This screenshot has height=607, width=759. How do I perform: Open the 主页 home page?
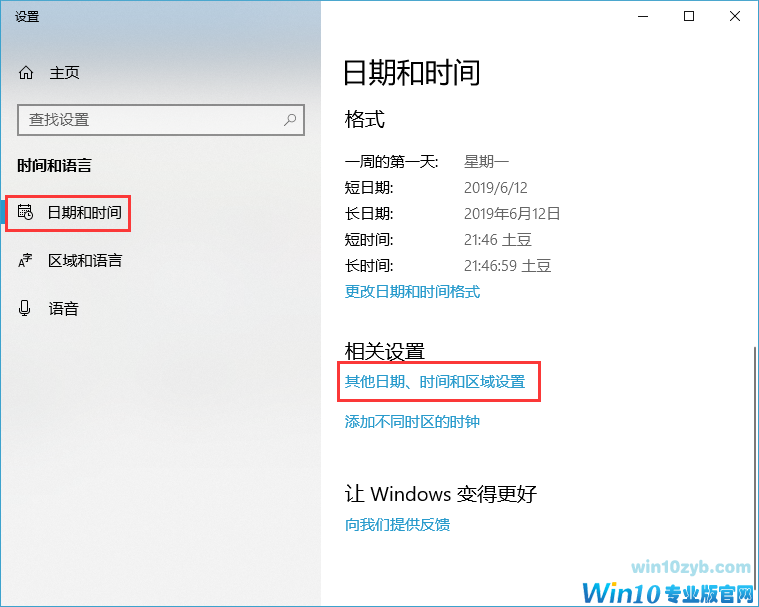tap(64, 73)
